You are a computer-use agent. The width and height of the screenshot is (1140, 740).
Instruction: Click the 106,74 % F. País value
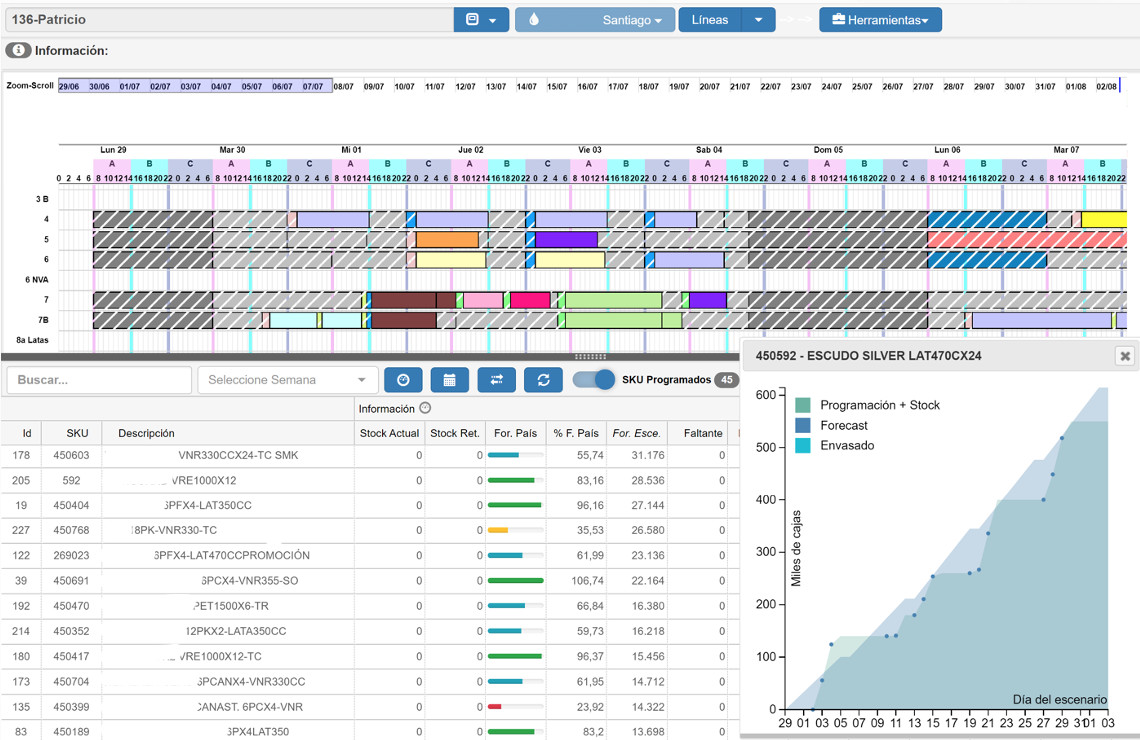588,581
